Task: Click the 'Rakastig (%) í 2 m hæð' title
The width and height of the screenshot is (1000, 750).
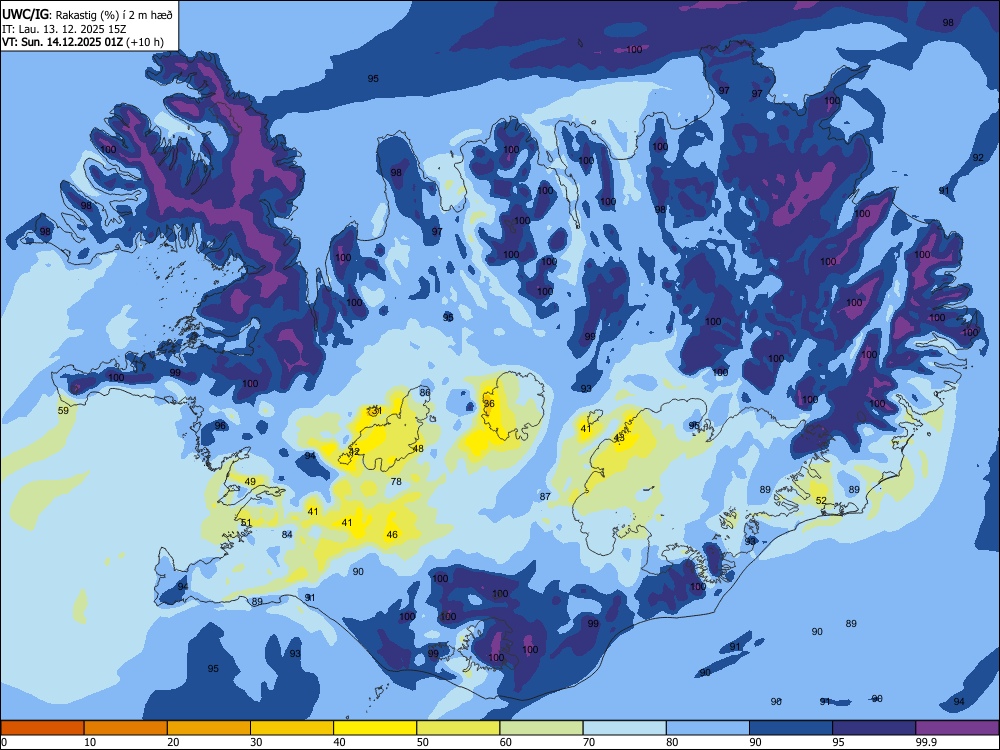Action: click(114, 15)
